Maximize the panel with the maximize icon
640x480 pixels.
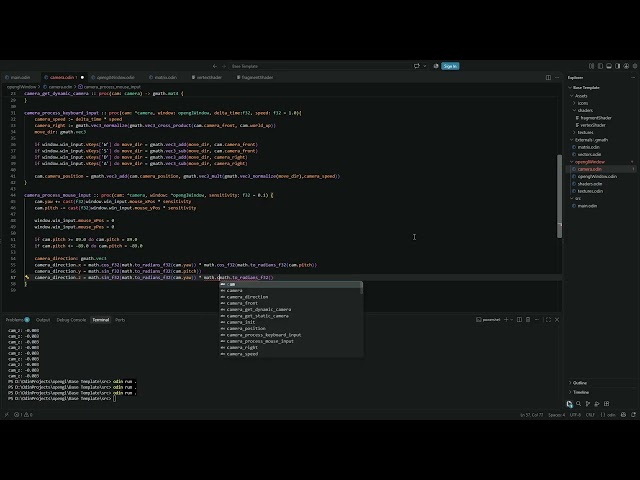[548, 320]
